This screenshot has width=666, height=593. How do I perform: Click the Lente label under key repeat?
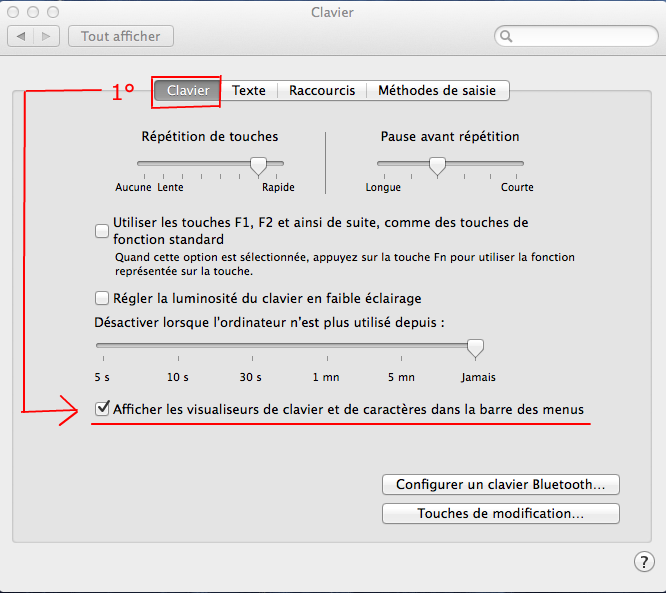170,187
